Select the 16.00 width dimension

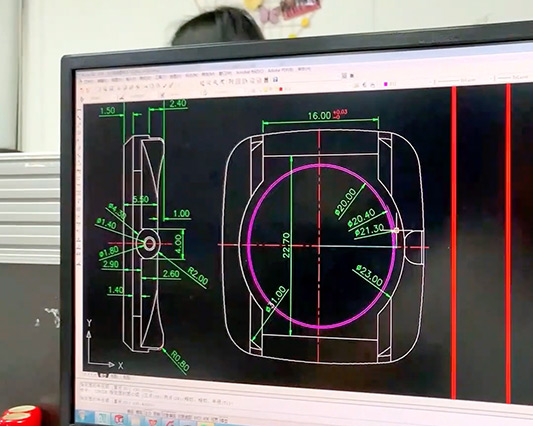pos(319,116)
